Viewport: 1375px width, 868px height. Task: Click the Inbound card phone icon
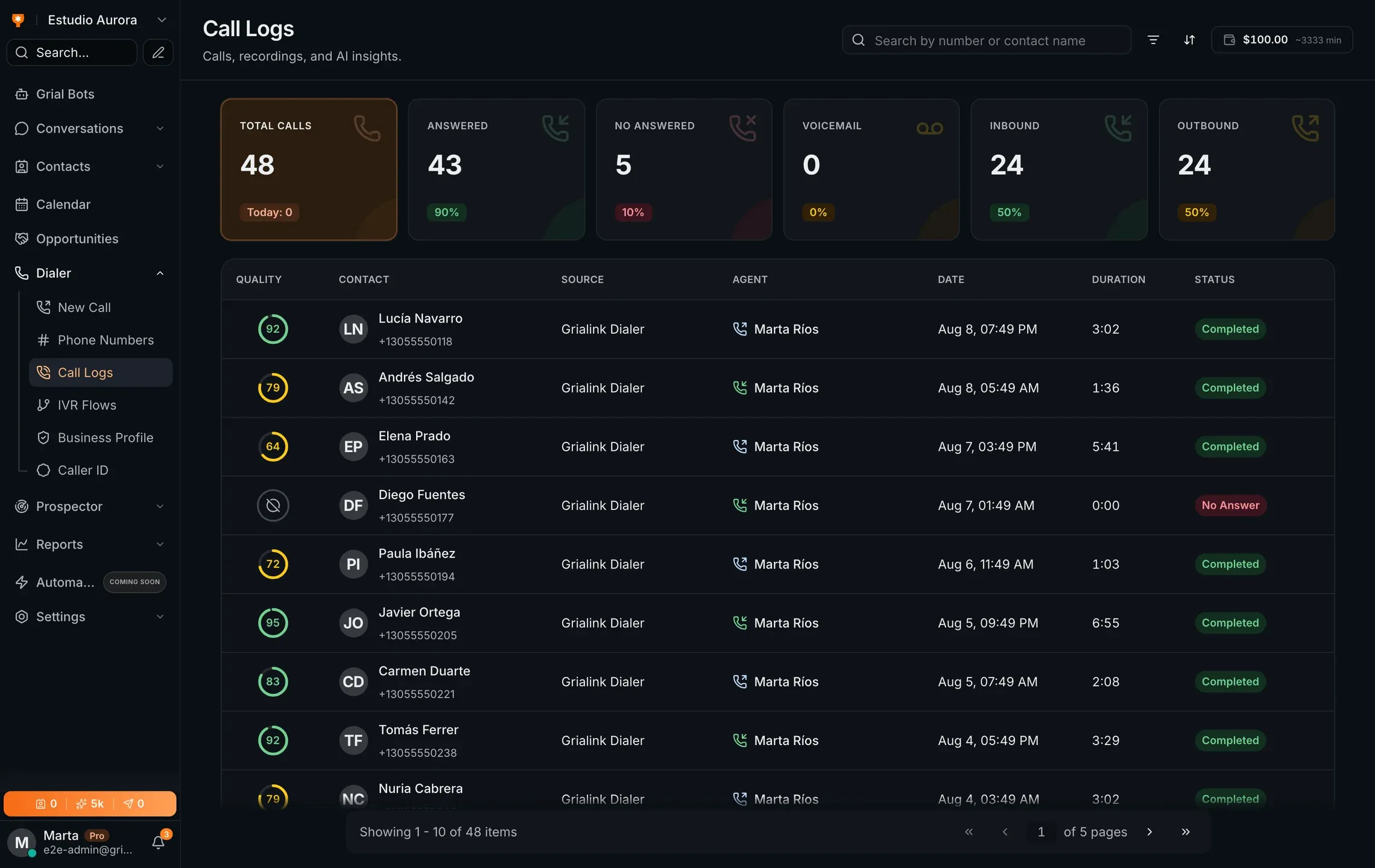(1117, 128)
